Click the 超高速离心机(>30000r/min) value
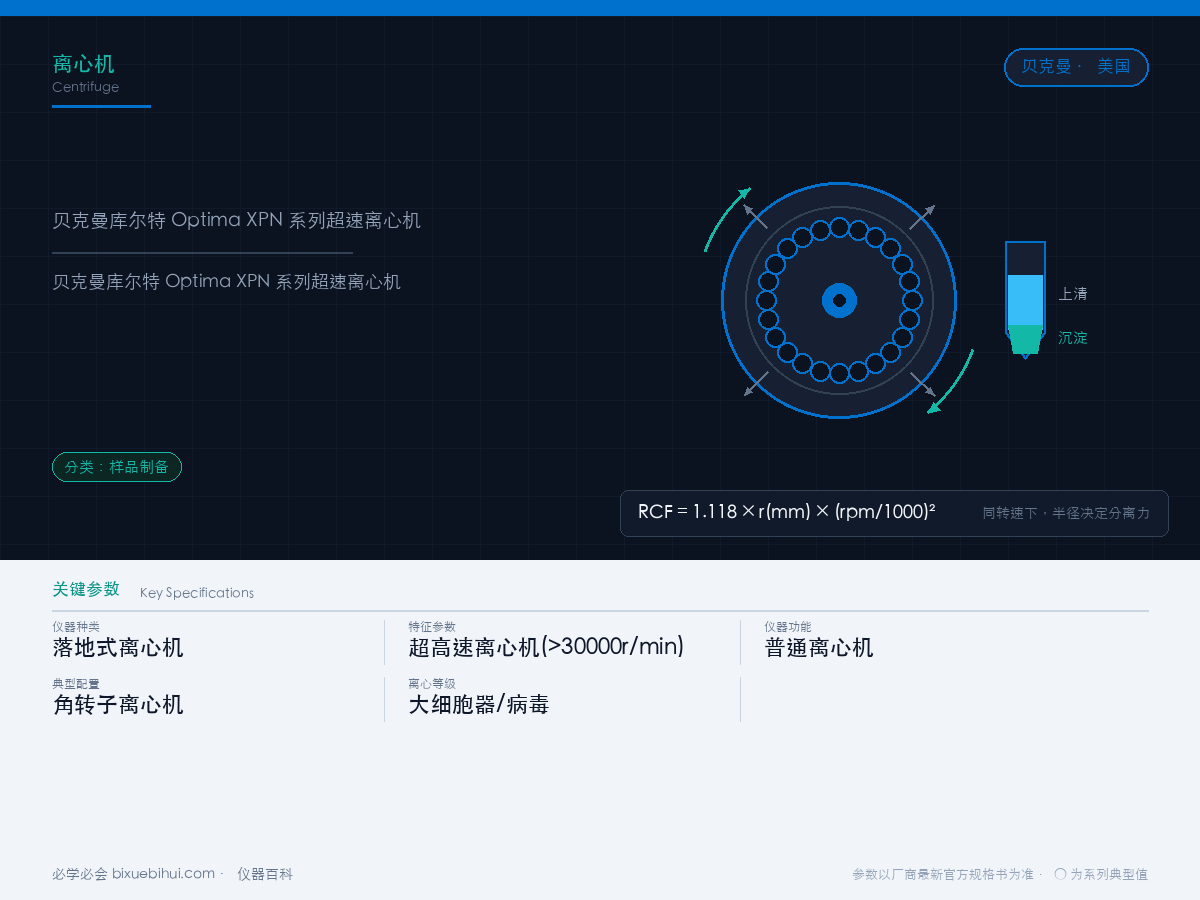Image resolution: width=1200 pixels, height=900 pixels. (x=546, y=647)
